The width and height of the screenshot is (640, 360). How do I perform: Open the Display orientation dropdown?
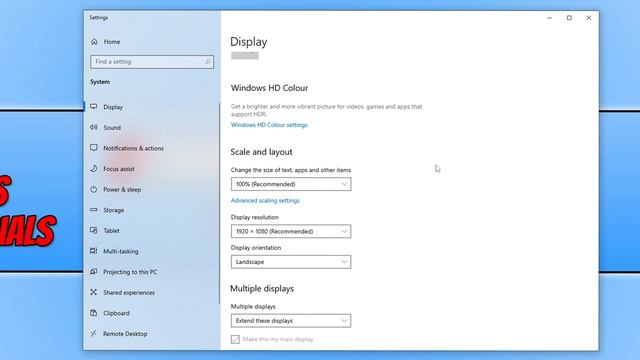click(291, 262)
